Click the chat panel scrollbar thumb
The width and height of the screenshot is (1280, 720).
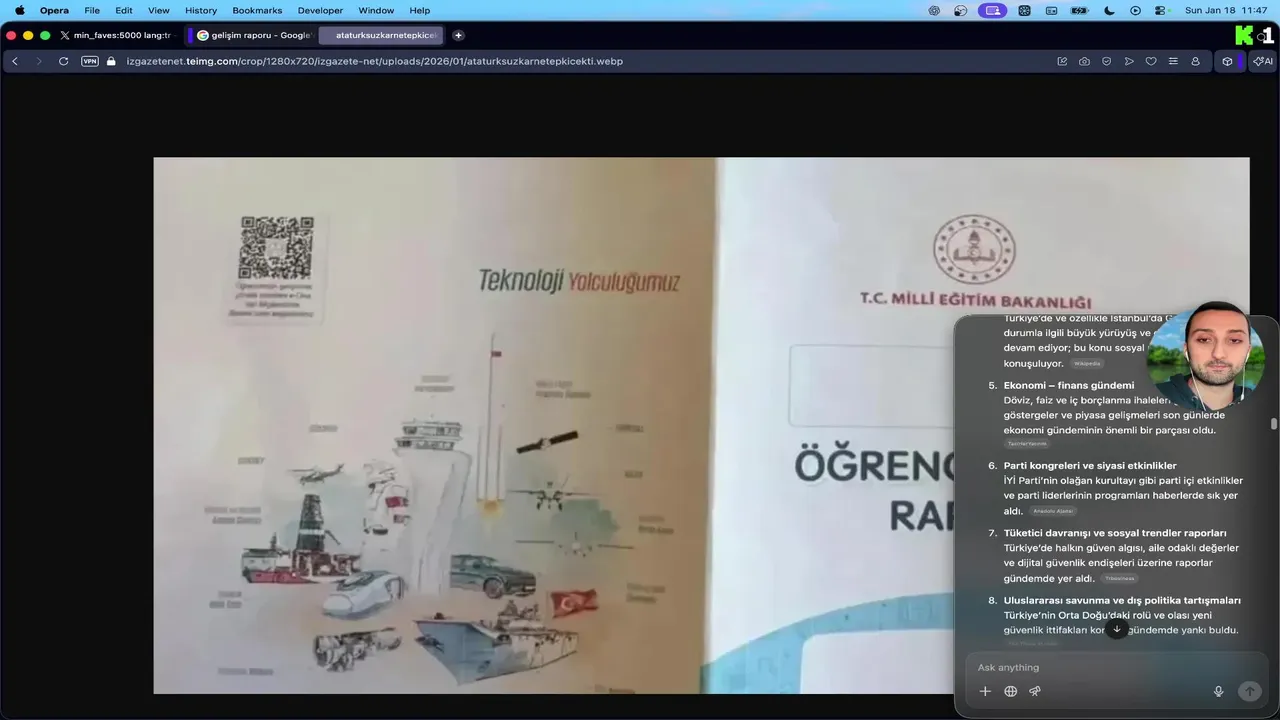(1274, 423)
